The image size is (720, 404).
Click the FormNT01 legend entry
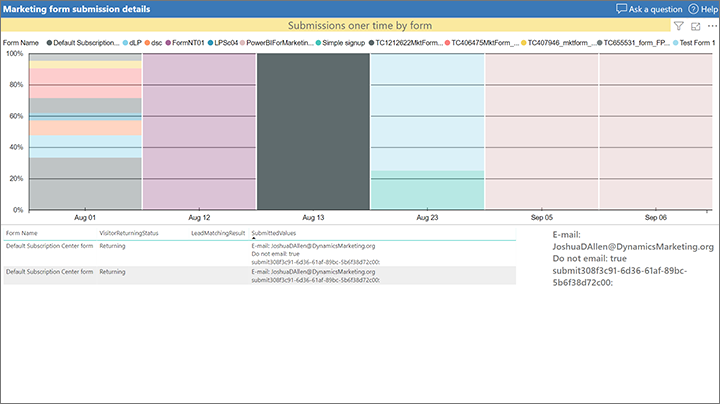coord(185,43)
